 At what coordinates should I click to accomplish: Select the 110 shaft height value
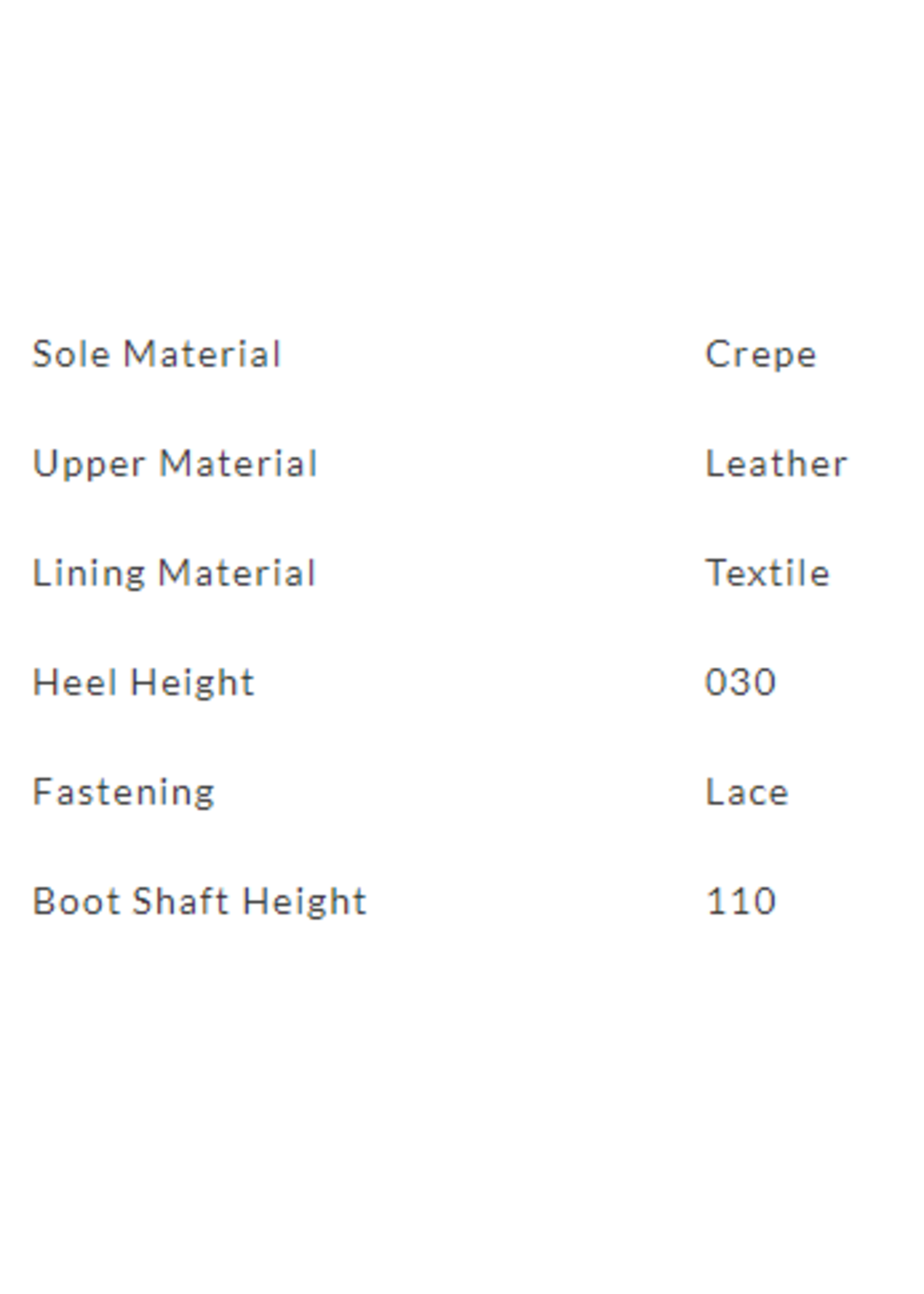pos(740,901)
